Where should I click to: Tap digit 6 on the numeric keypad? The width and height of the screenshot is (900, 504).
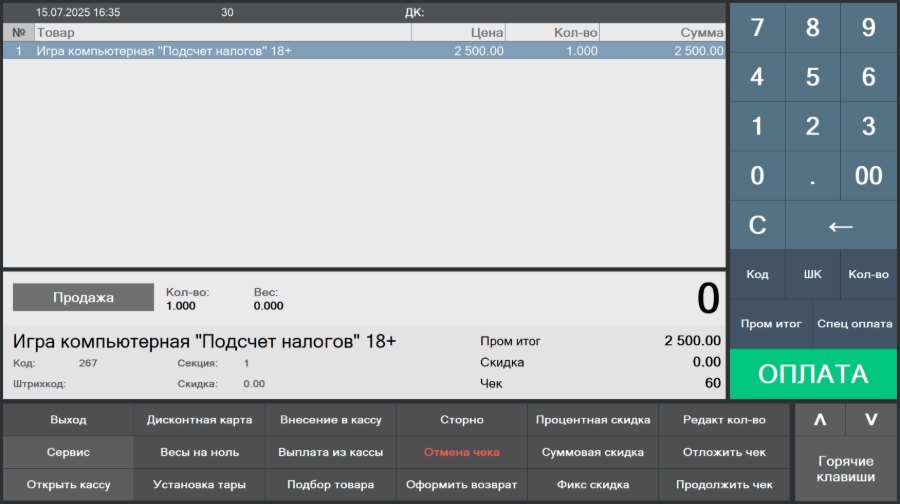point(868,77)
